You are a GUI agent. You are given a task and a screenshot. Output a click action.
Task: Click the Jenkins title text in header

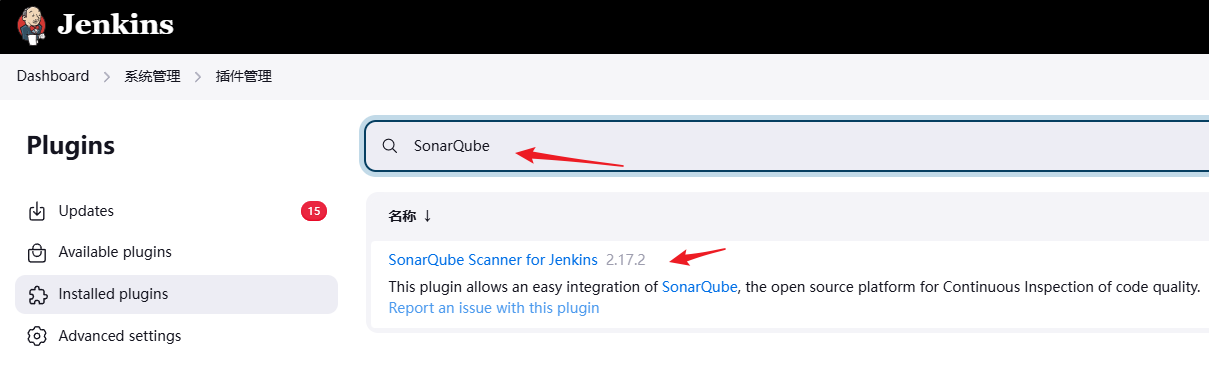[x=115, y=25]
